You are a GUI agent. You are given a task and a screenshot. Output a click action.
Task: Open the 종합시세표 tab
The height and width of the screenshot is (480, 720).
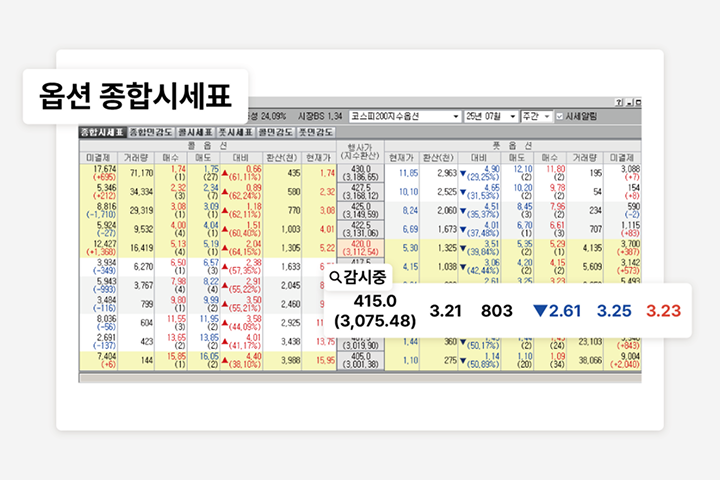coord(102,131)
